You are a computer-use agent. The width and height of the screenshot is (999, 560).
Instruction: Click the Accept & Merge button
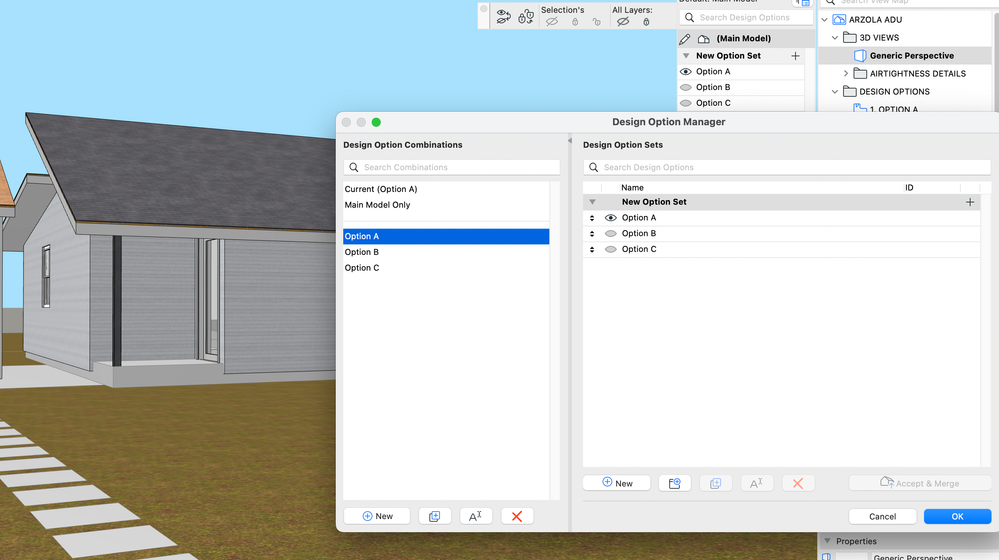coord(920,484)
